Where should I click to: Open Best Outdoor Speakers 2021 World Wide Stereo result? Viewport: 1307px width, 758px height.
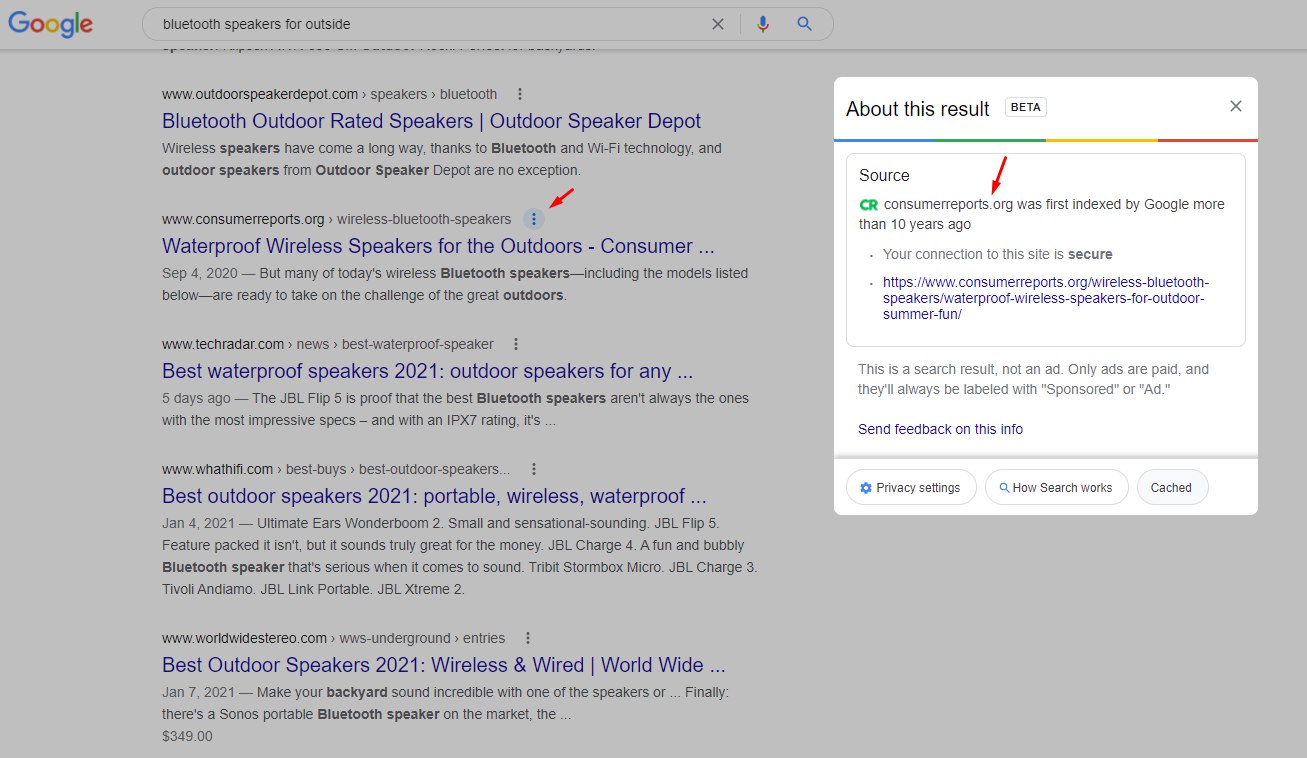(x=443, y=665)
